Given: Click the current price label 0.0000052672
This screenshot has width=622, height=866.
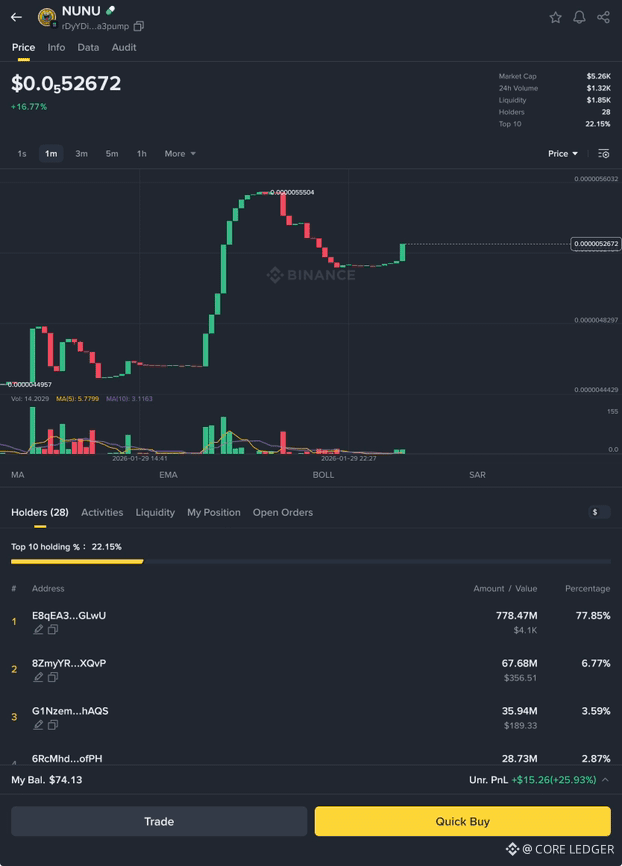Looking at the screenshot, I should 595,244.
